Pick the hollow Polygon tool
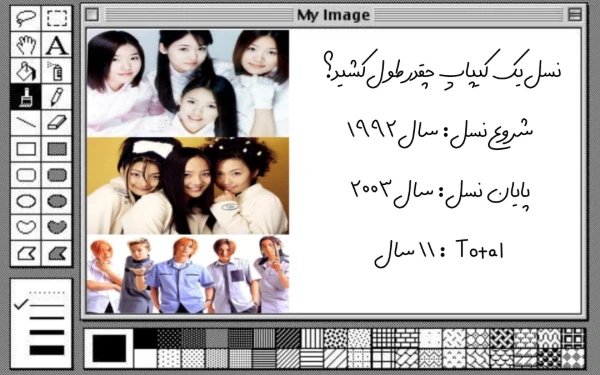The width and height of the screenshot is (600, 375). coord(26,253)
